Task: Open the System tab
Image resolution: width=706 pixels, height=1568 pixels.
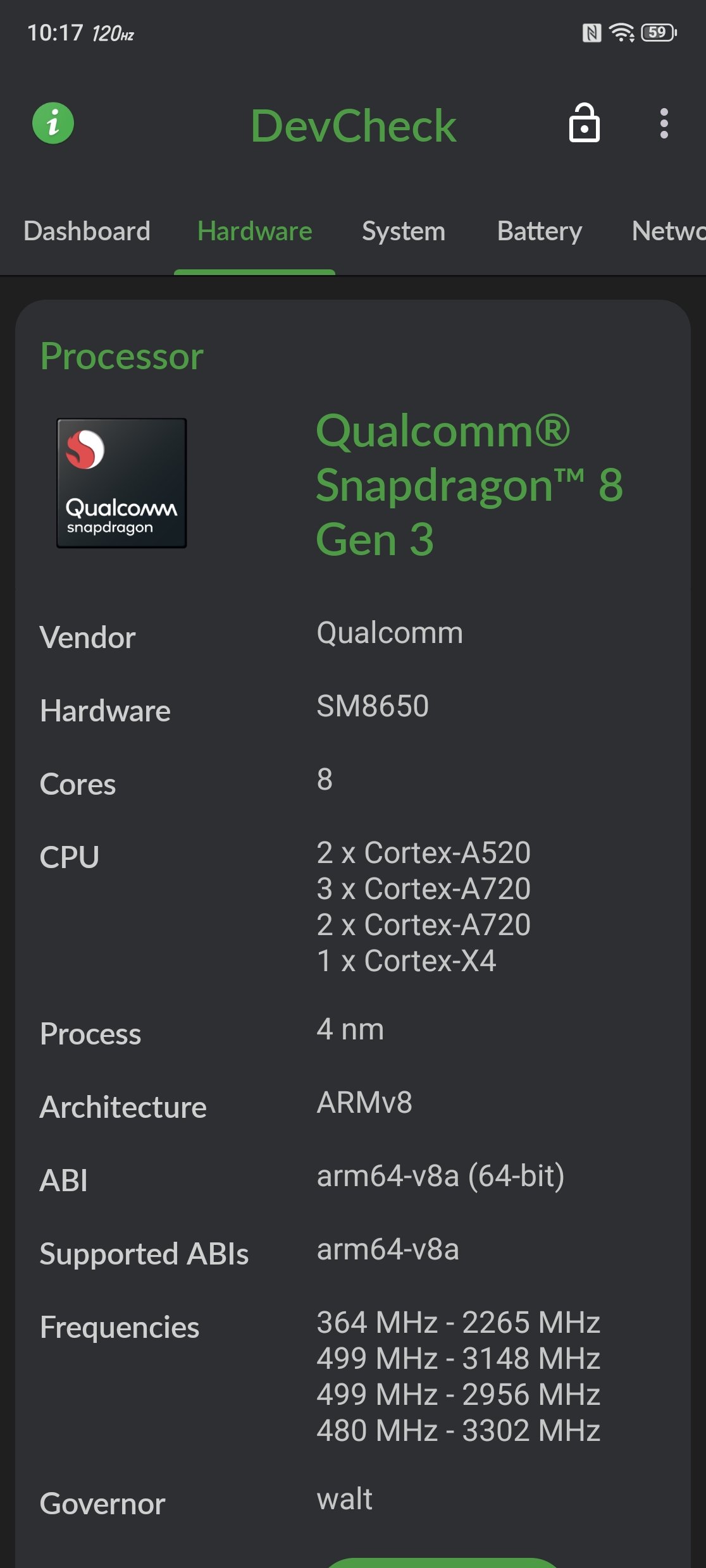Action: tap(403, 231)
